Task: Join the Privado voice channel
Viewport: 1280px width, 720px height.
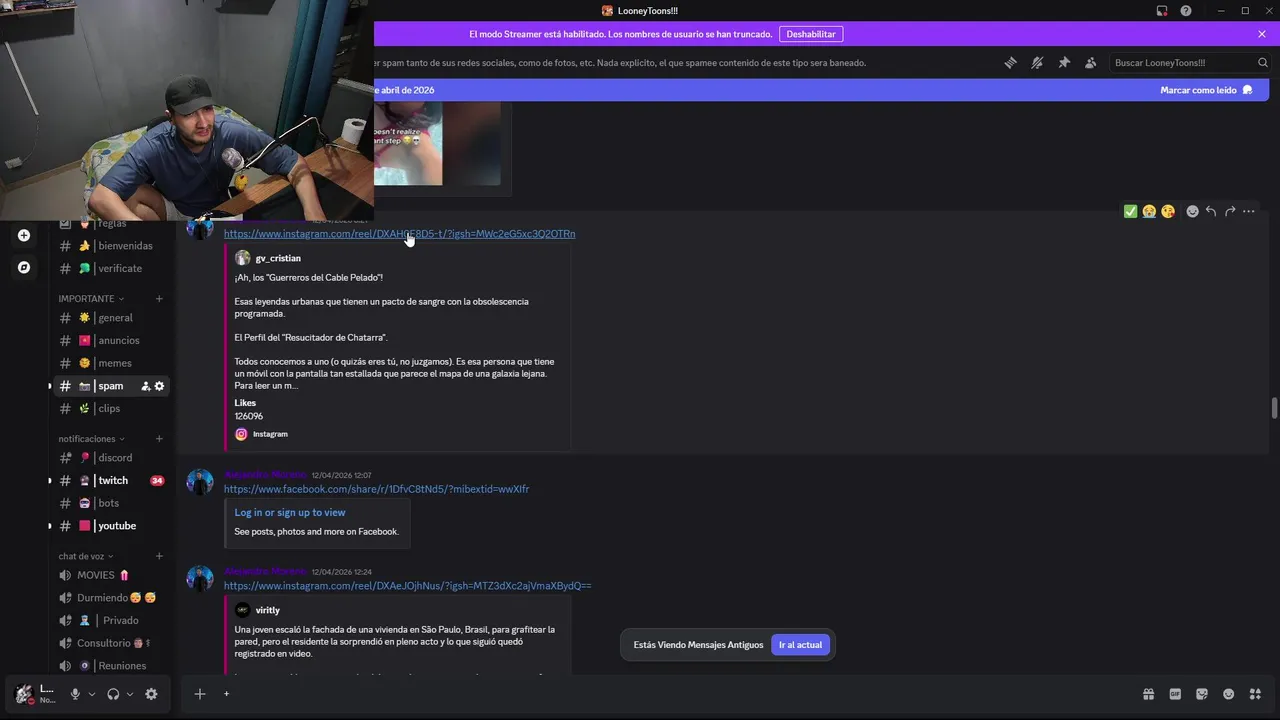Action: pyautogui.click(x=110, y=620)
